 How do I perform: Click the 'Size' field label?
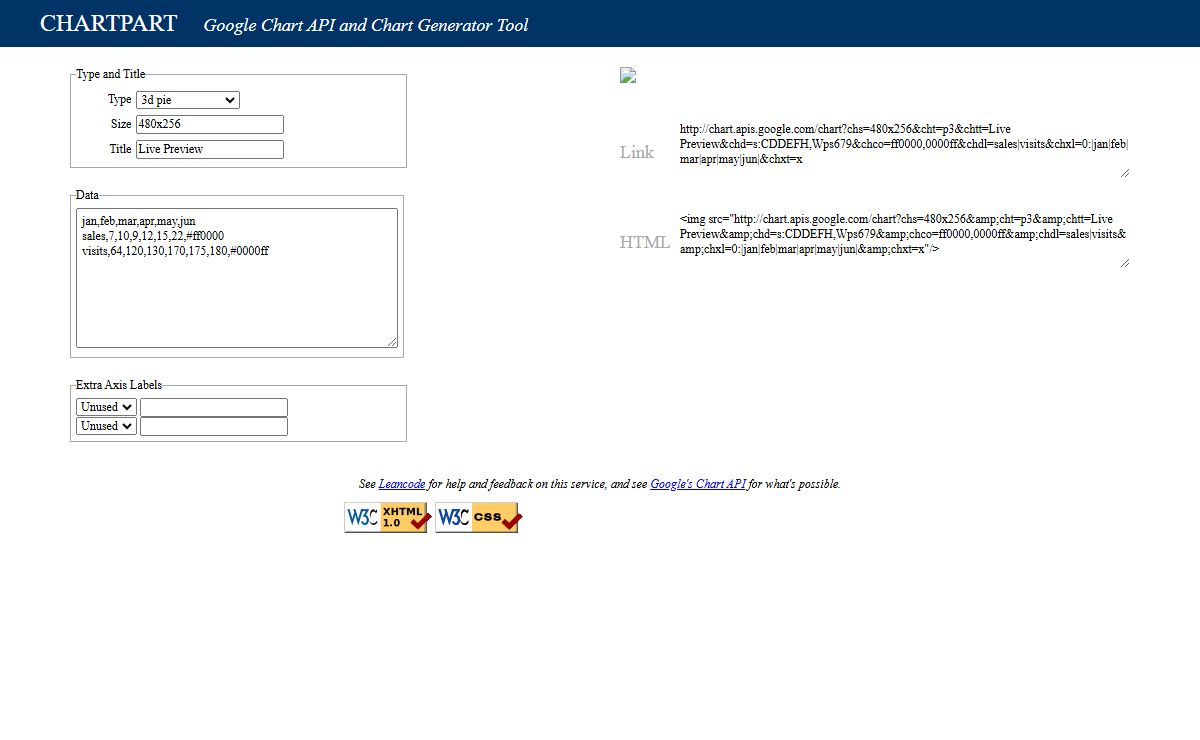pyautogui.click(x=121, y=124)
